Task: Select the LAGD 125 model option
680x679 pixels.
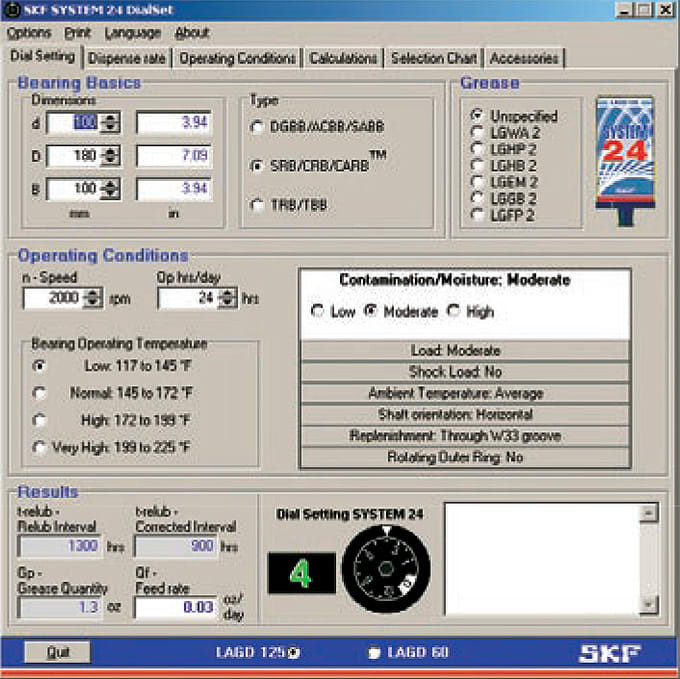Action: 258,652
